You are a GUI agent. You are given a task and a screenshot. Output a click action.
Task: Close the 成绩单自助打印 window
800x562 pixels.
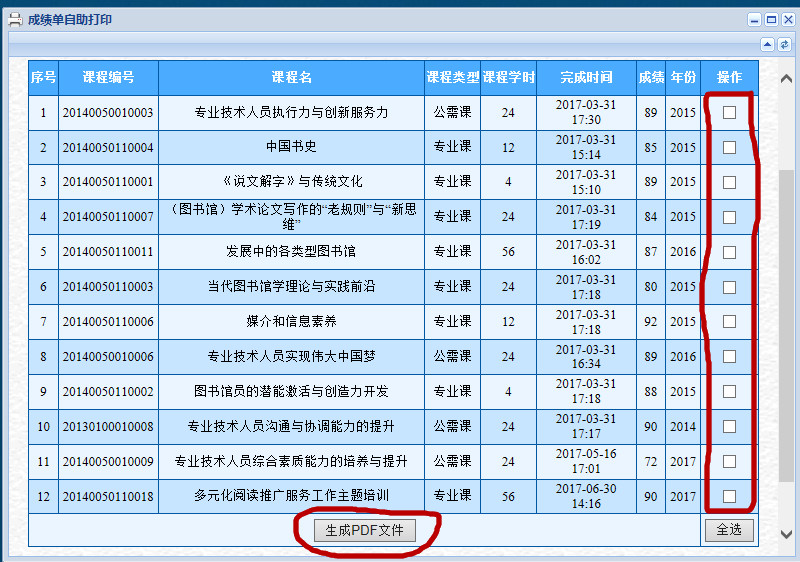788,20
